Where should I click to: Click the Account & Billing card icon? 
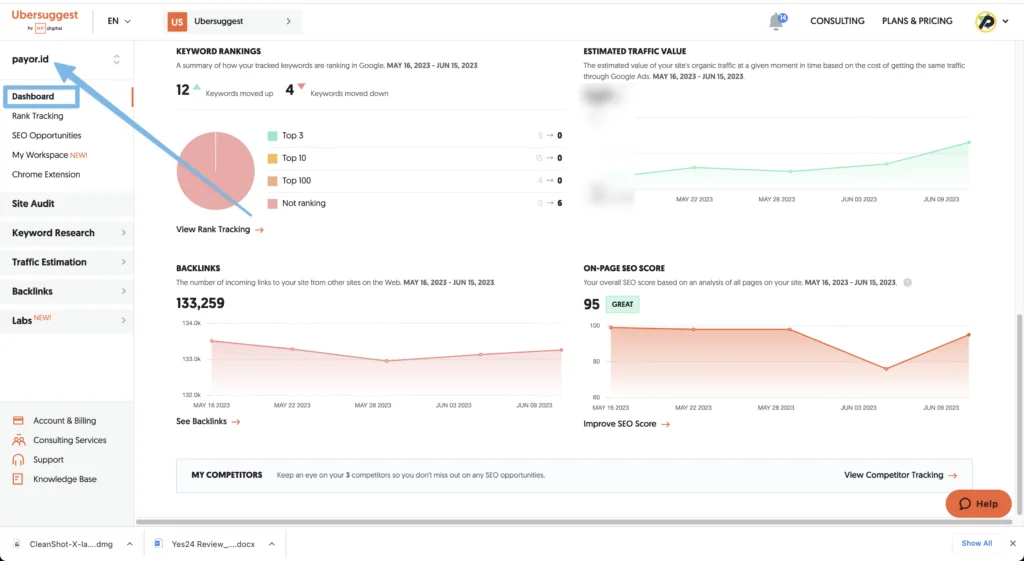pyautogui.click(x=18, y=421)
